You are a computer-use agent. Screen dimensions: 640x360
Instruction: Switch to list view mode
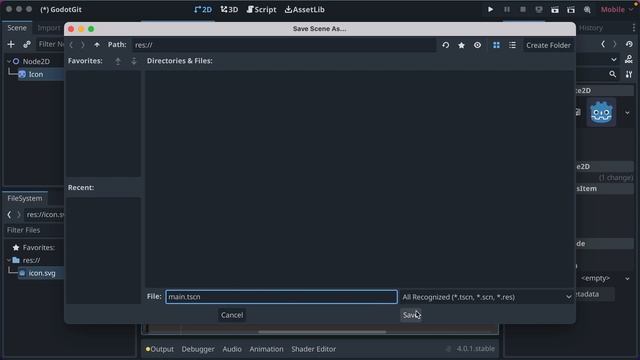point(512,45)
